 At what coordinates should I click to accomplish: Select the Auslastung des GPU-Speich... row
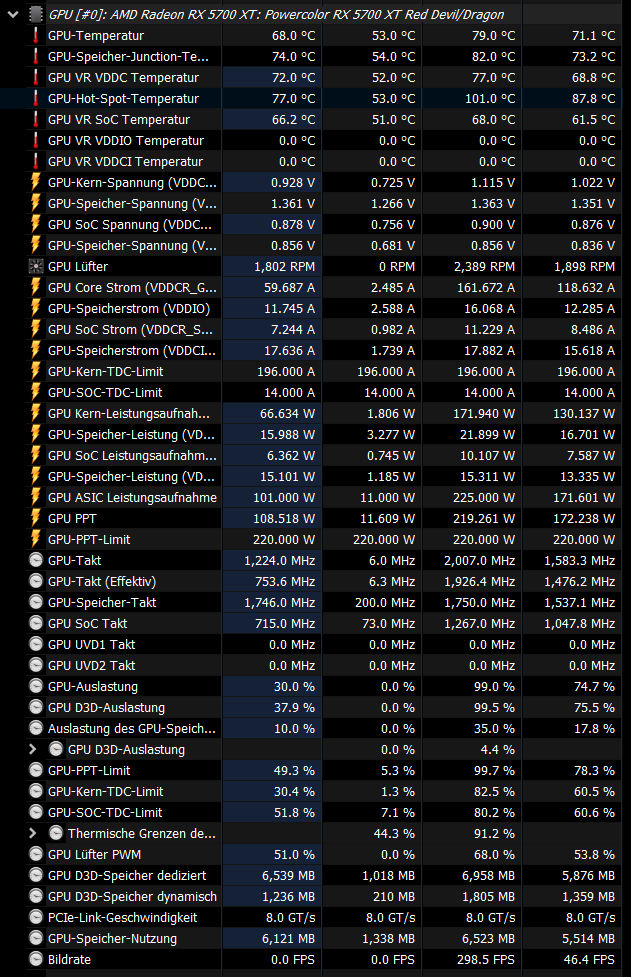coord(324,728)
